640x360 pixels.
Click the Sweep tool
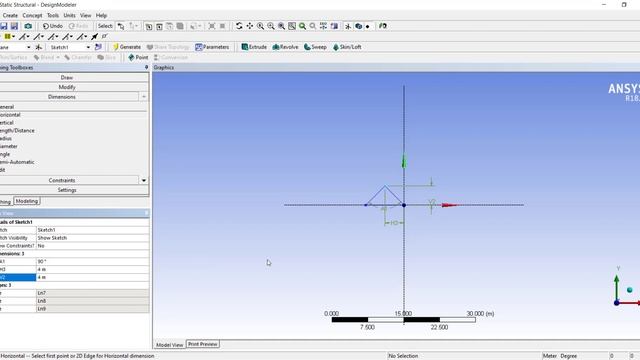tap(315, 47)
